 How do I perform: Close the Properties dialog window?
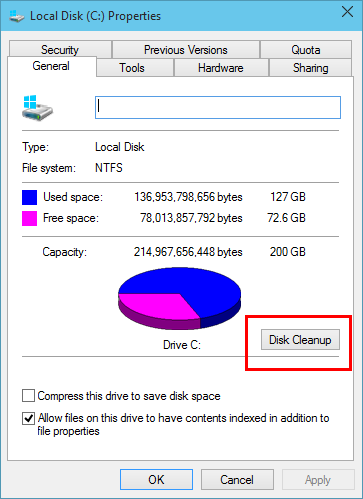347,12
